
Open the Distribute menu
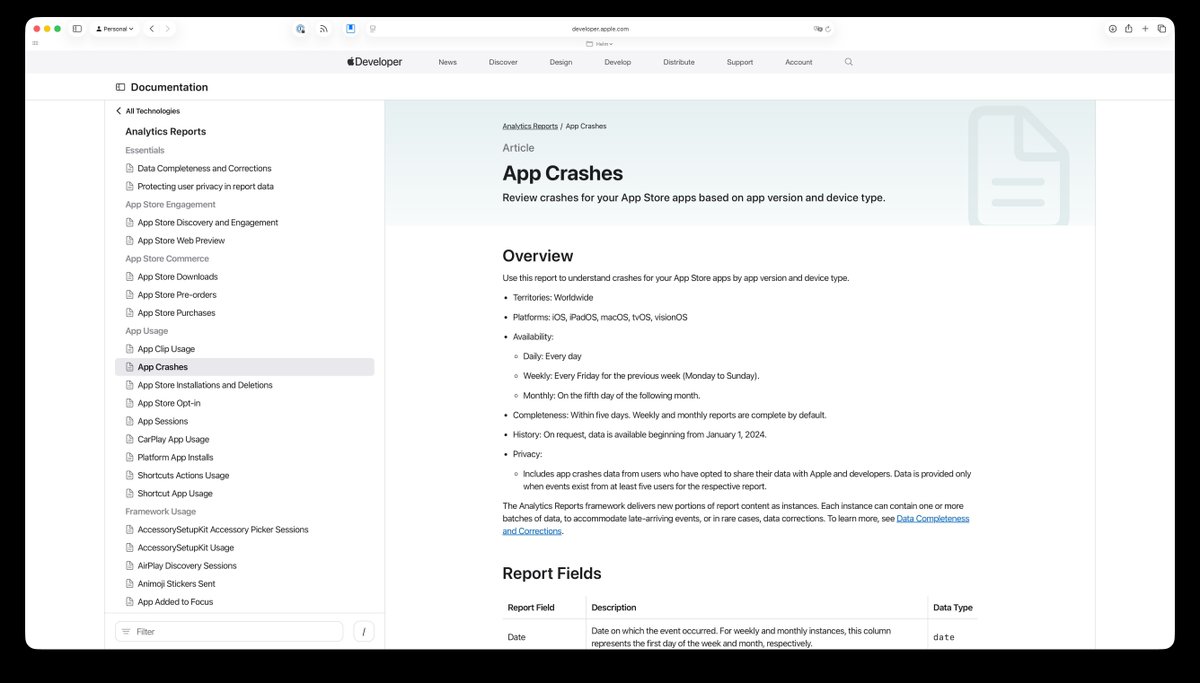click(679, 62)
